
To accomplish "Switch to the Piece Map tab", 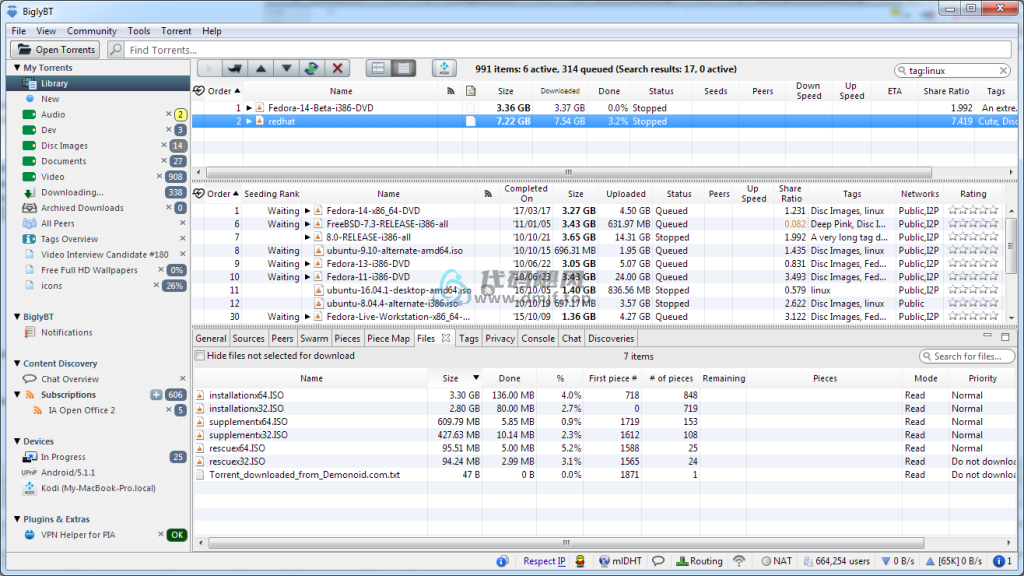I will [x=388, y=338].
